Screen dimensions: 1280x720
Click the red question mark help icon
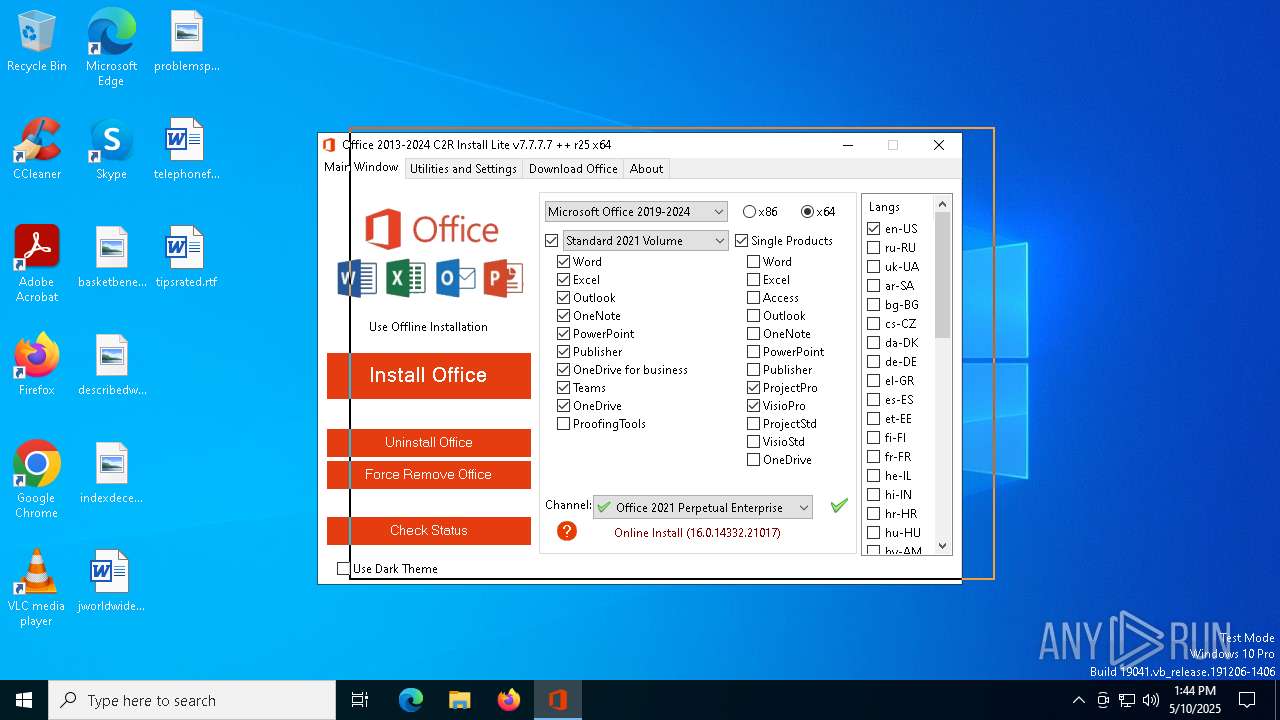pyautogui.click(x=567, y=531)
